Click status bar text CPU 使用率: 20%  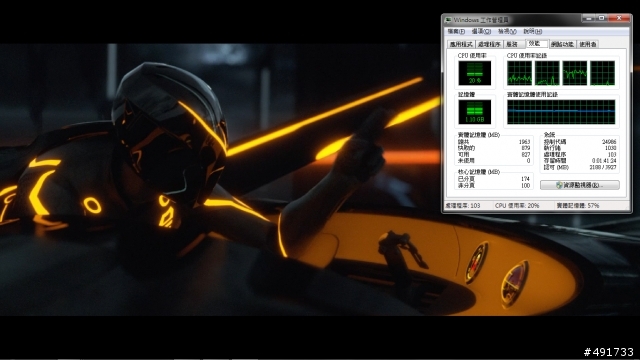[x=517, y=206]
